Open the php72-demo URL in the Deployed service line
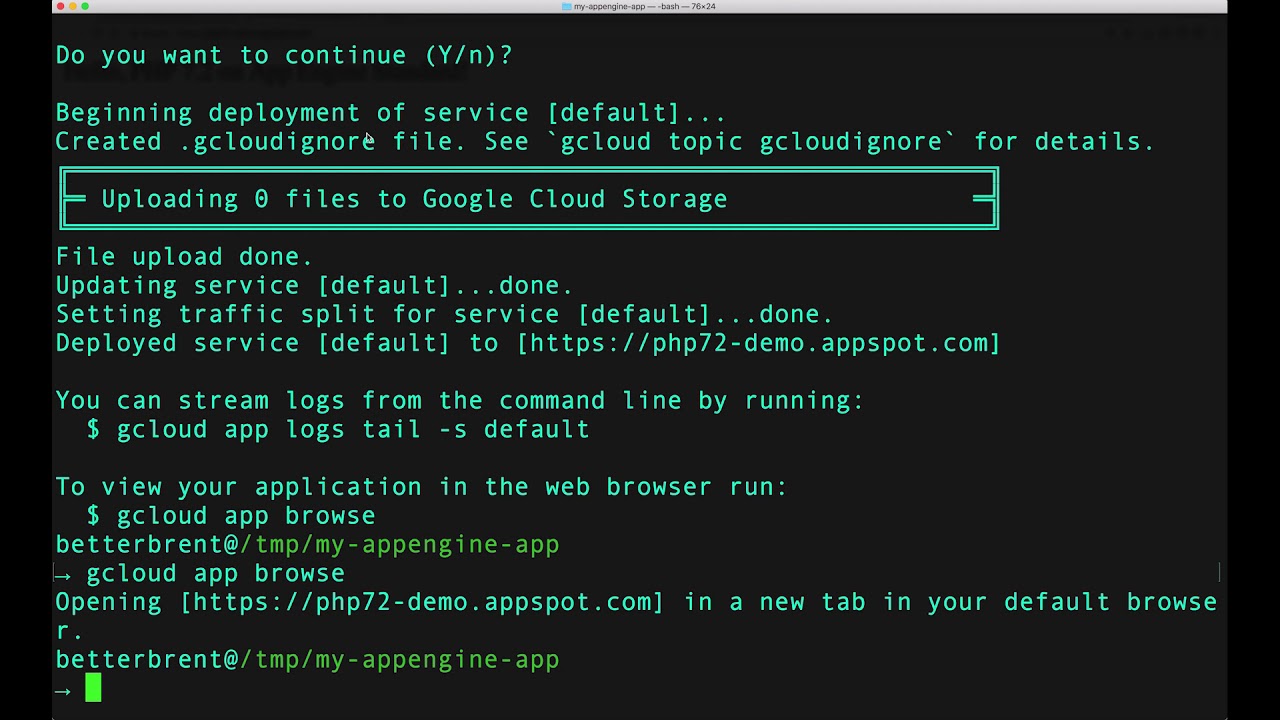The width and height of the screenshot is (1280, 720). 760,343
